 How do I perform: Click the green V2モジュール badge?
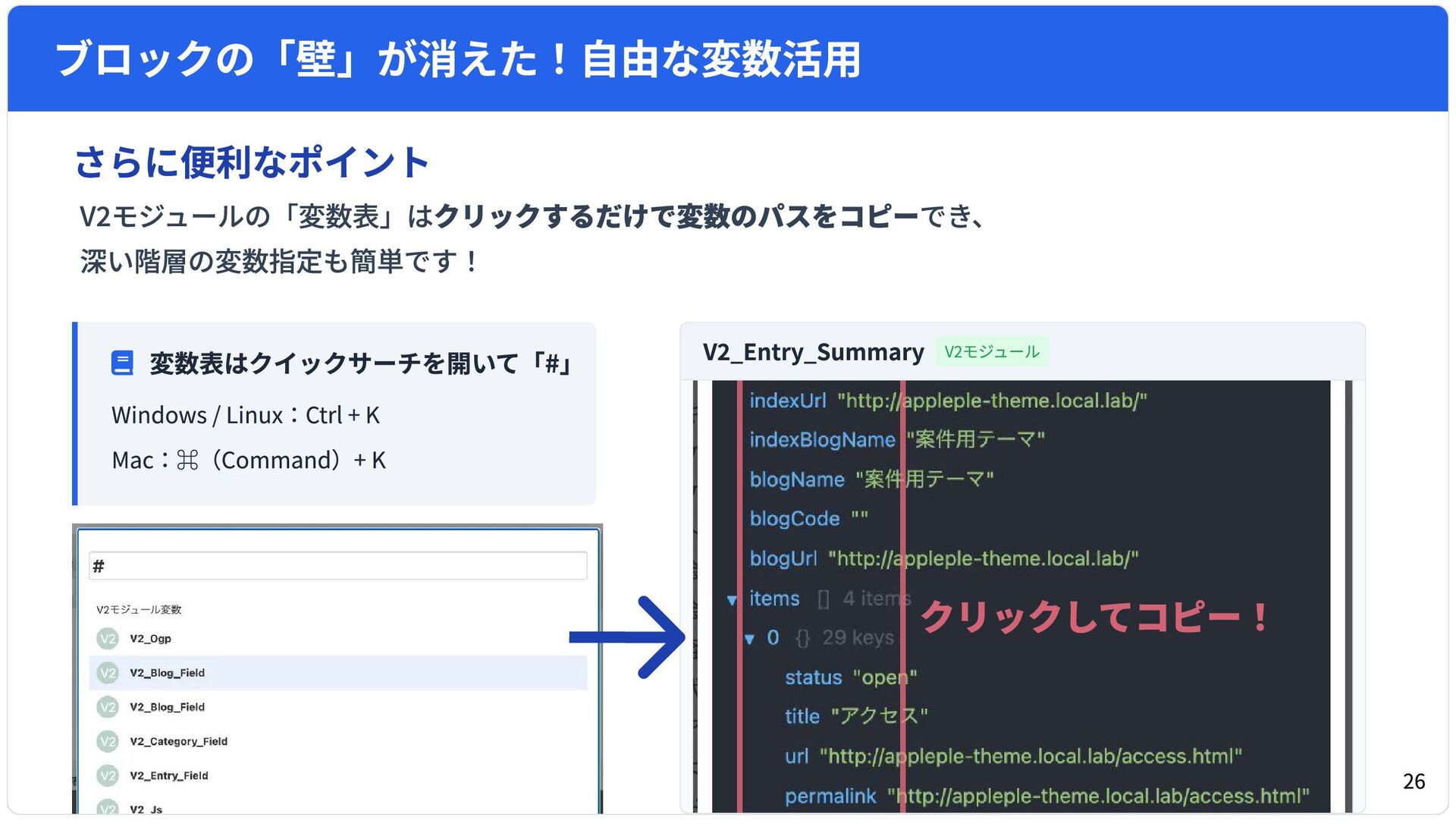(991, 352)
